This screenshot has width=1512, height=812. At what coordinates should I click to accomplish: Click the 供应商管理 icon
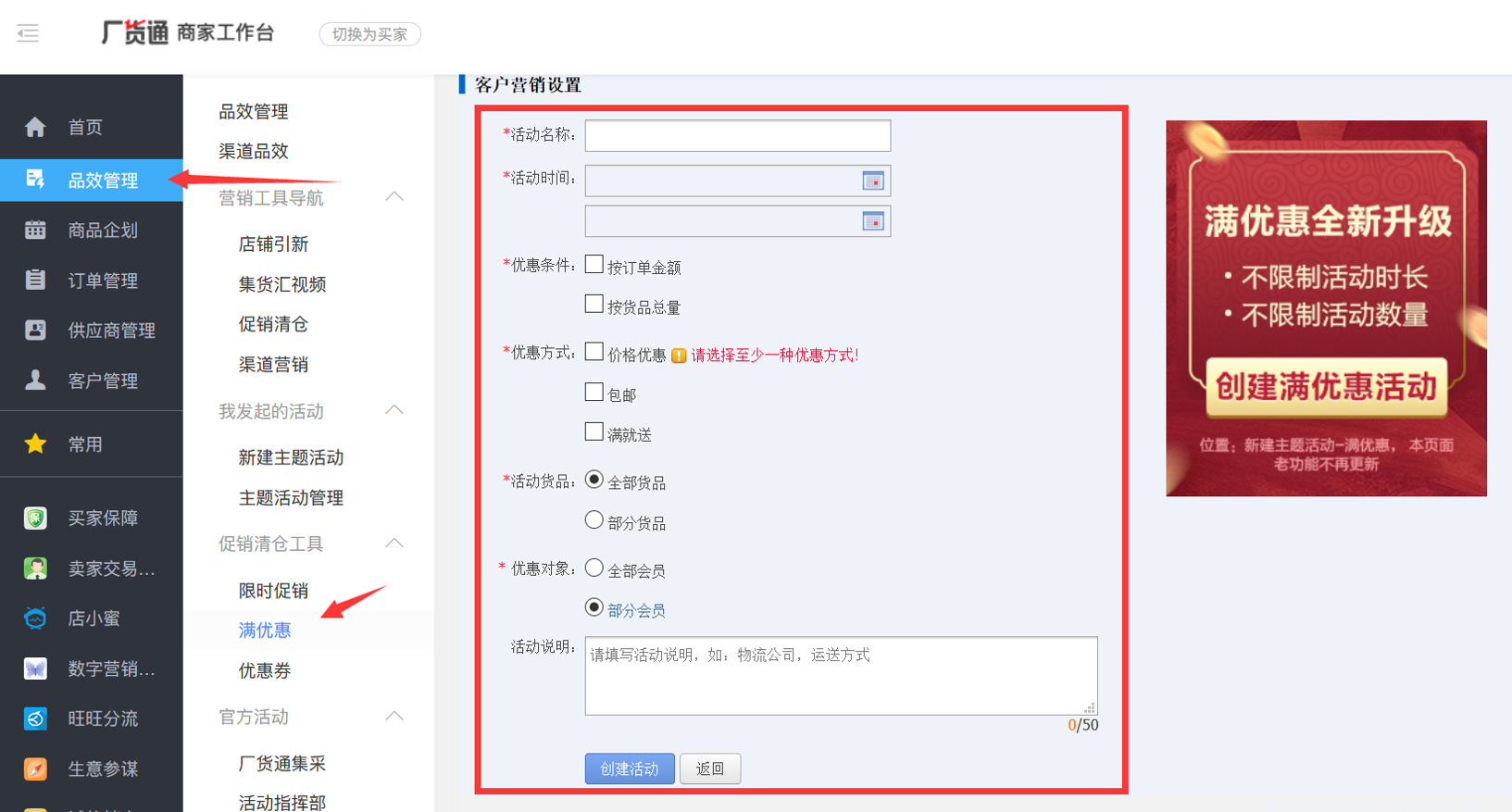pyautogui.click(x=35, y=330)
